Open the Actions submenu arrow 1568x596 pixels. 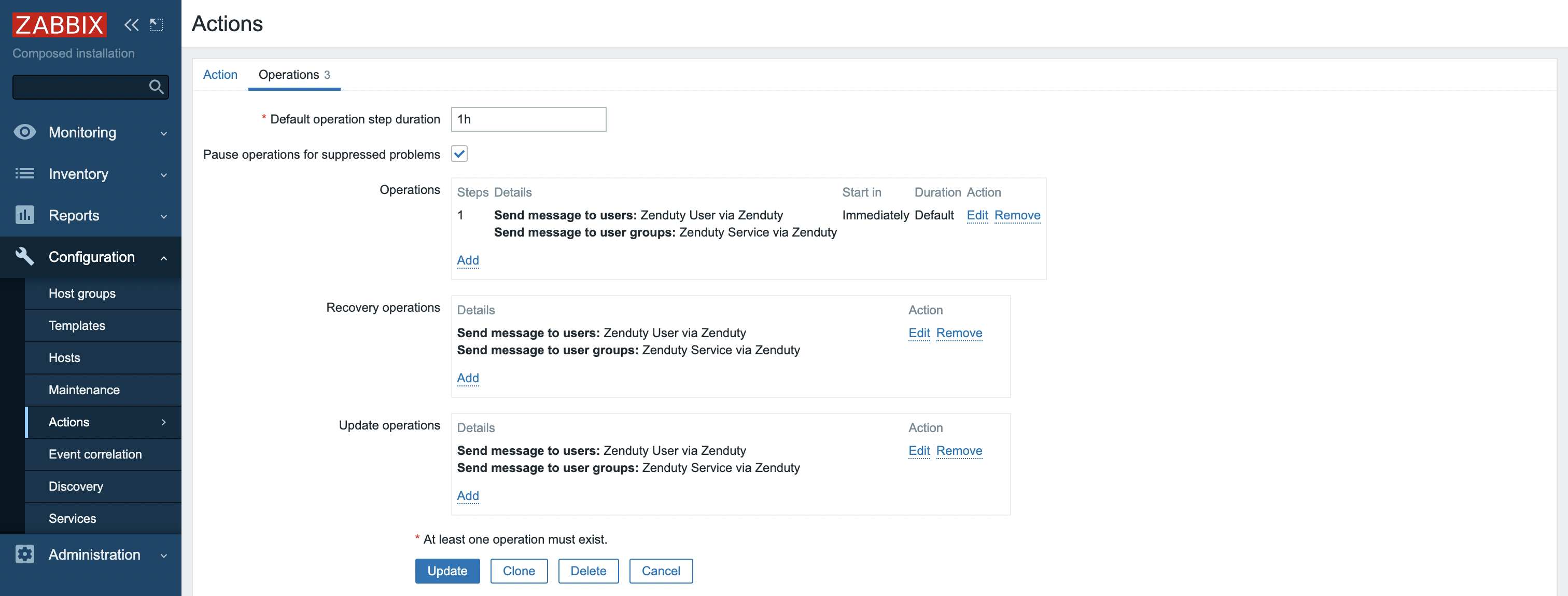(x=164, y=422)
